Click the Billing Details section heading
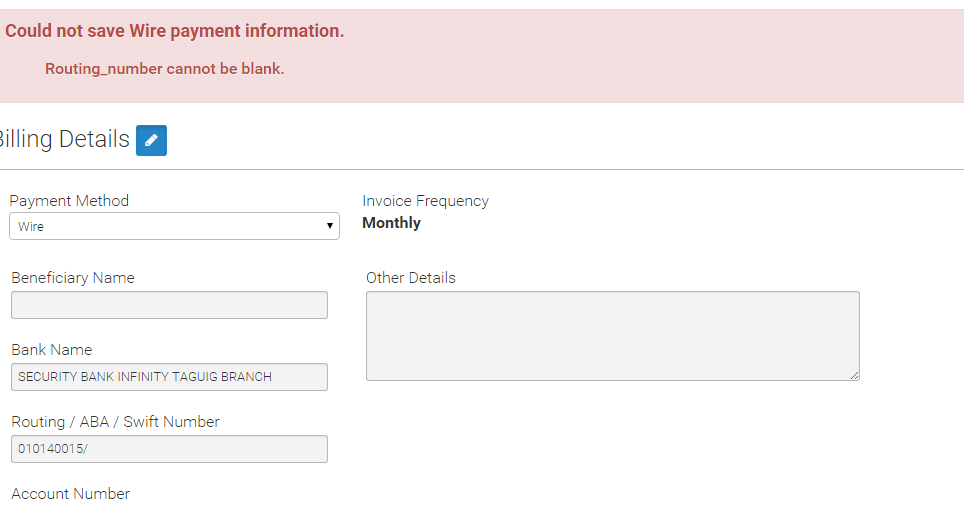964x506 pixels. pyautogui.click(x=63, y=139)
